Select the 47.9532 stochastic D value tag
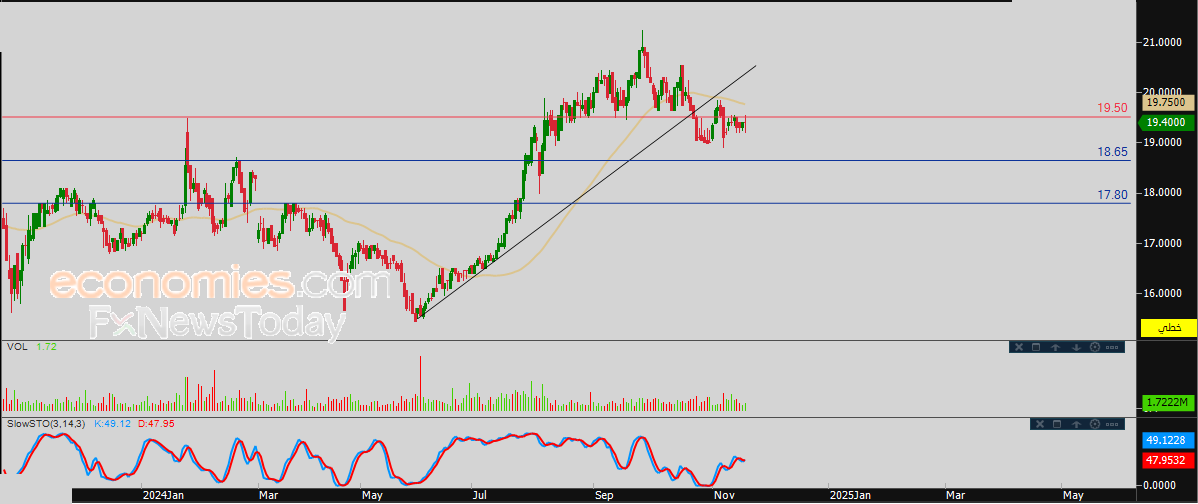Screen dimensions: 1198x504 pos(1168,460)
